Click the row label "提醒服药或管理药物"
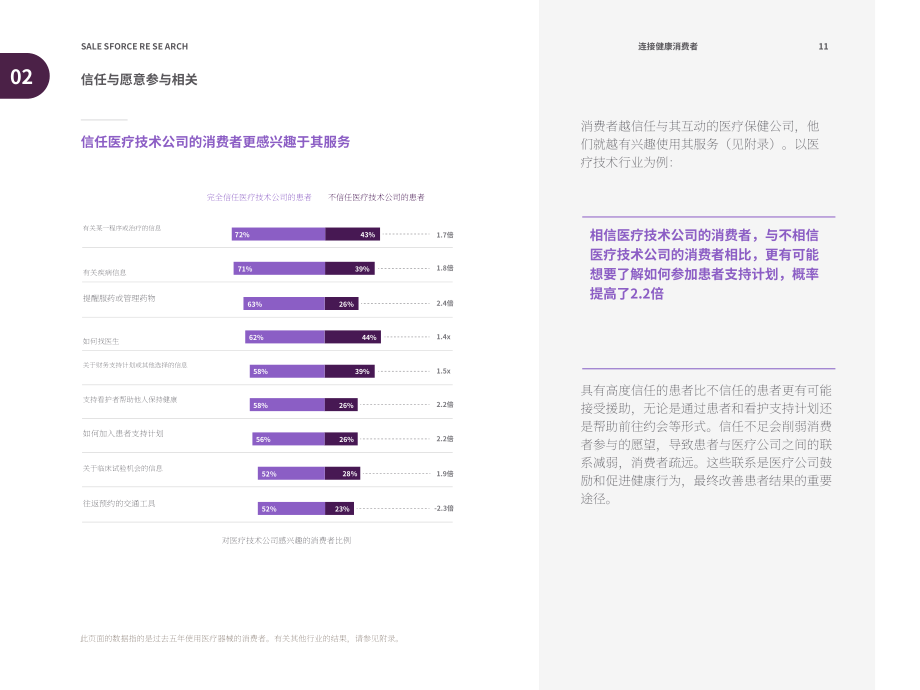 [x=119, y=298]
